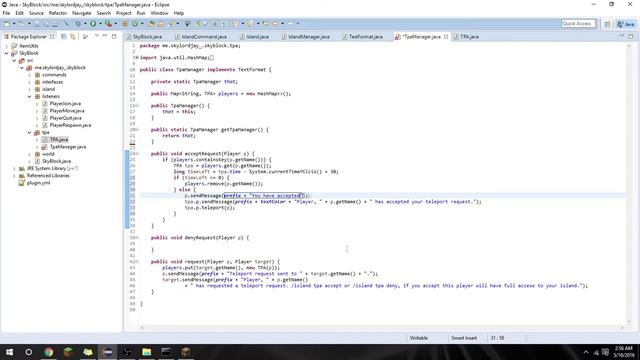Open the Refactor menu
640x360 pixels.
coord(58,13)
